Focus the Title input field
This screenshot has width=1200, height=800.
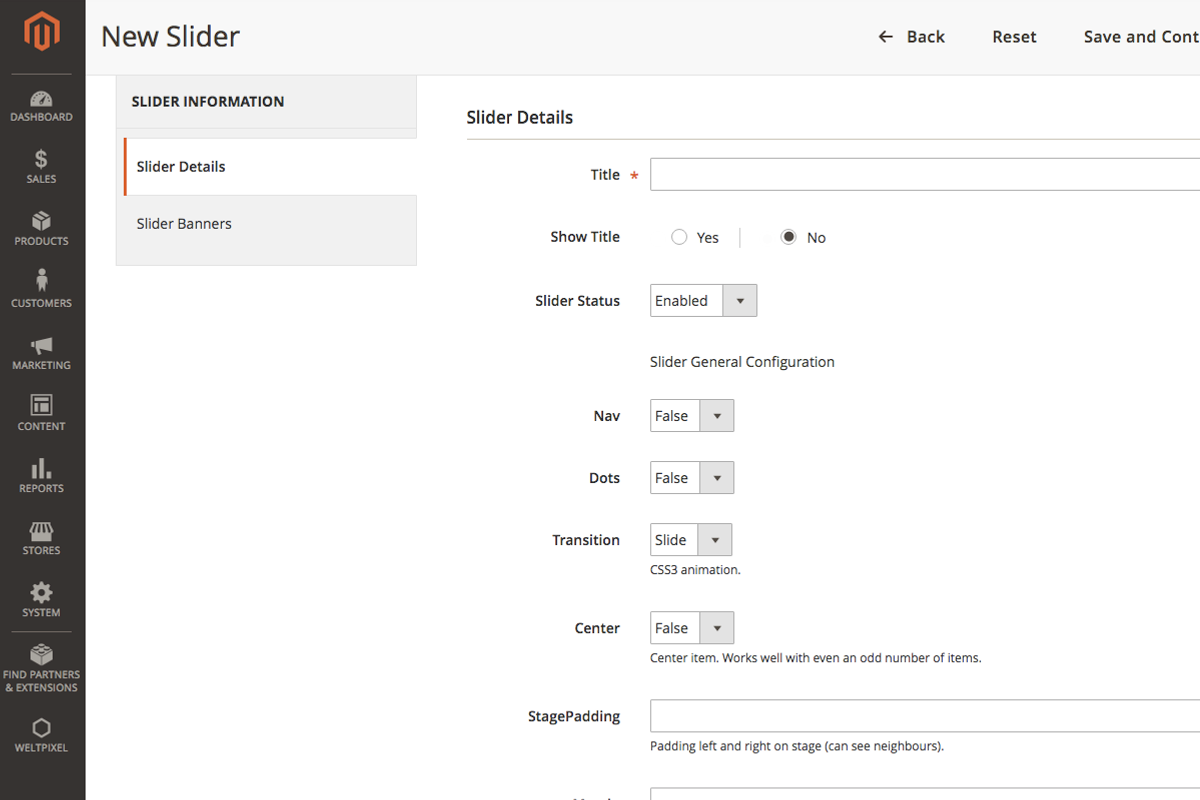pyautogui.click(x=925, y=174)
